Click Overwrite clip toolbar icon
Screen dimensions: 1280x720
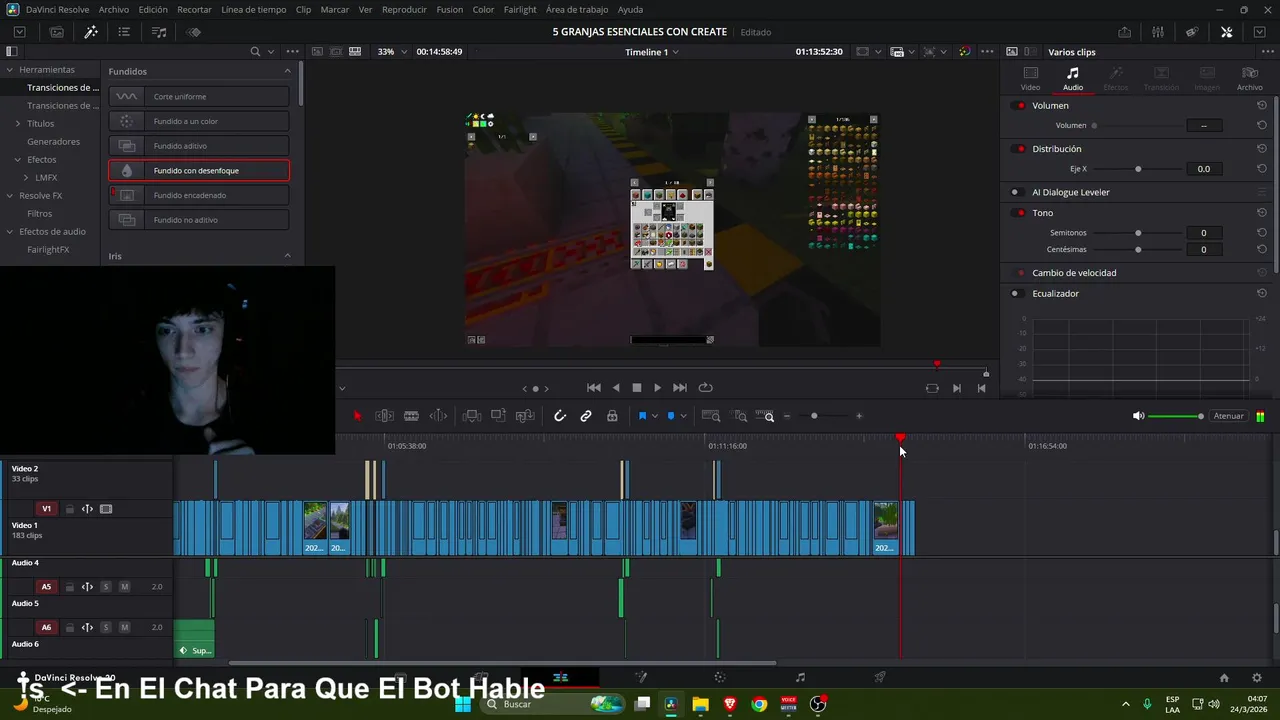(x=498, y=416)
